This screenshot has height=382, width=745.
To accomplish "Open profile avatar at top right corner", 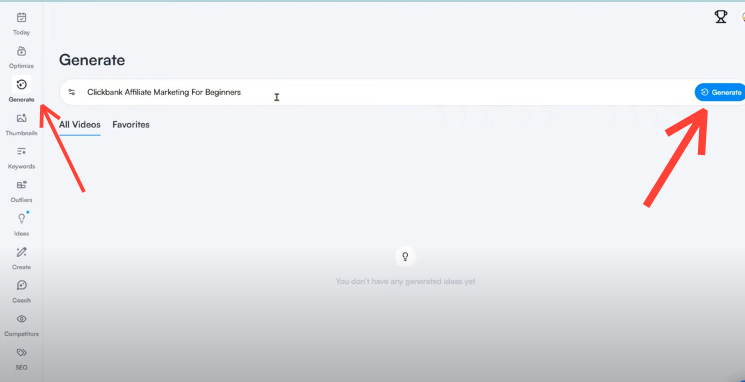I will [743, 17].
